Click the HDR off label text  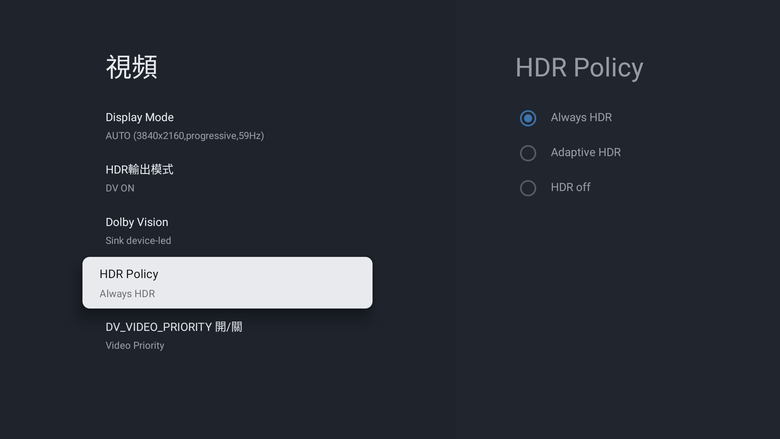point(571,187)
